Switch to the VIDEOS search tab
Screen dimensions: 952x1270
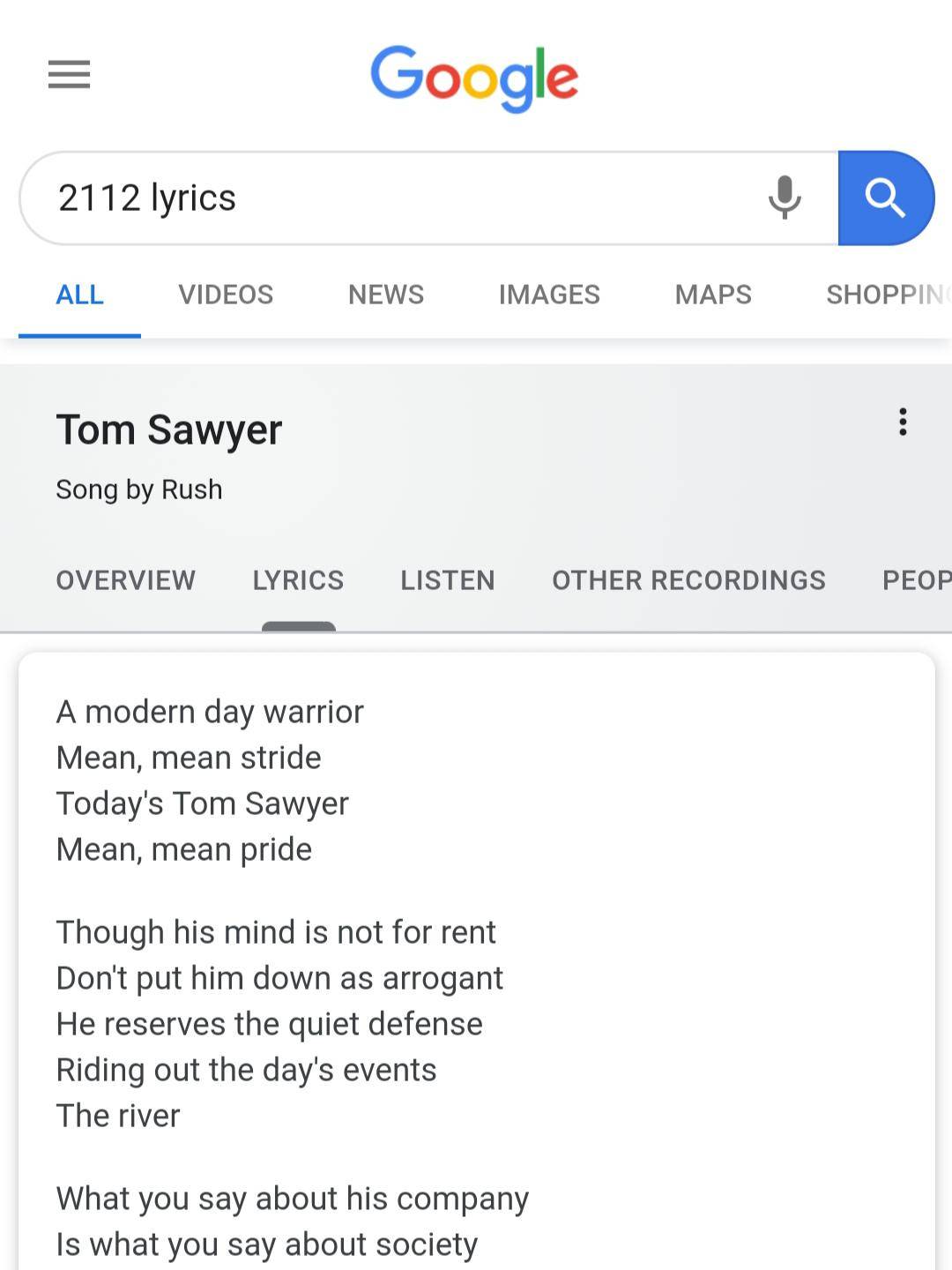pos(226,295)
